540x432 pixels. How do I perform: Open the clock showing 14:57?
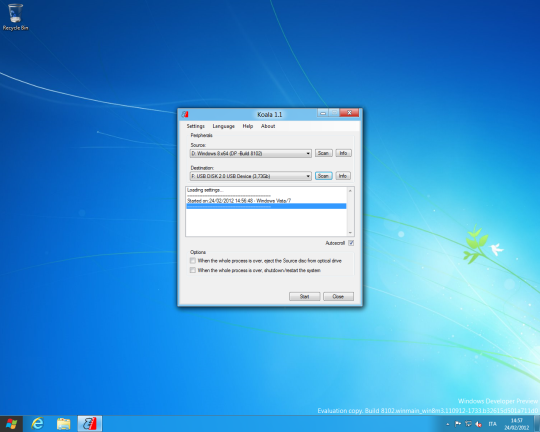[x=517, y=424]
